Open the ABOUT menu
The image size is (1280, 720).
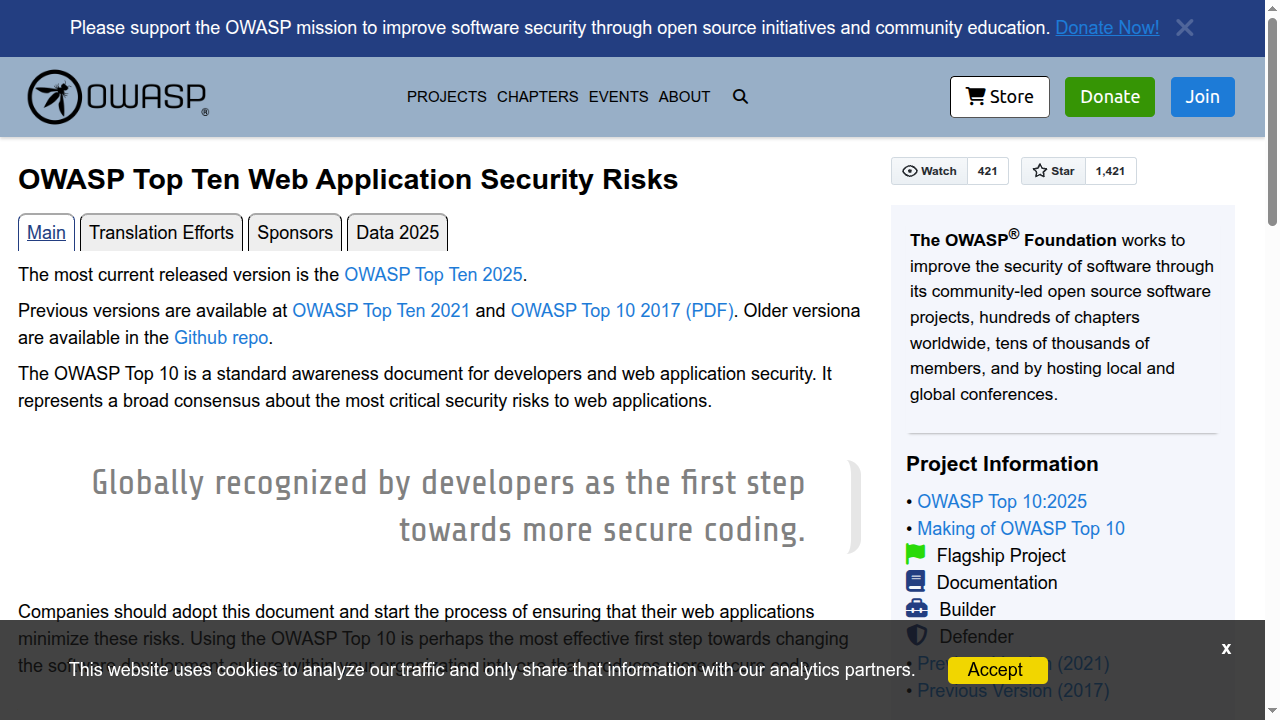[684, 97]
